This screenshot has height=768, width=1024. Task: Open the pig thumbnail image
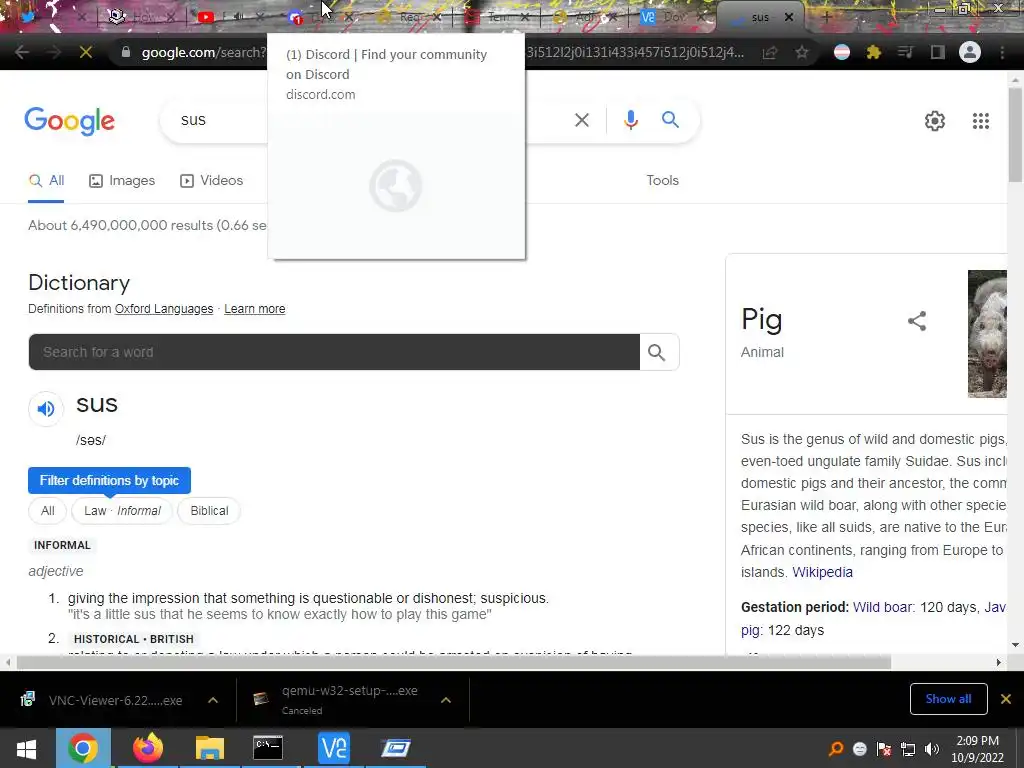(x=987, y=334)
